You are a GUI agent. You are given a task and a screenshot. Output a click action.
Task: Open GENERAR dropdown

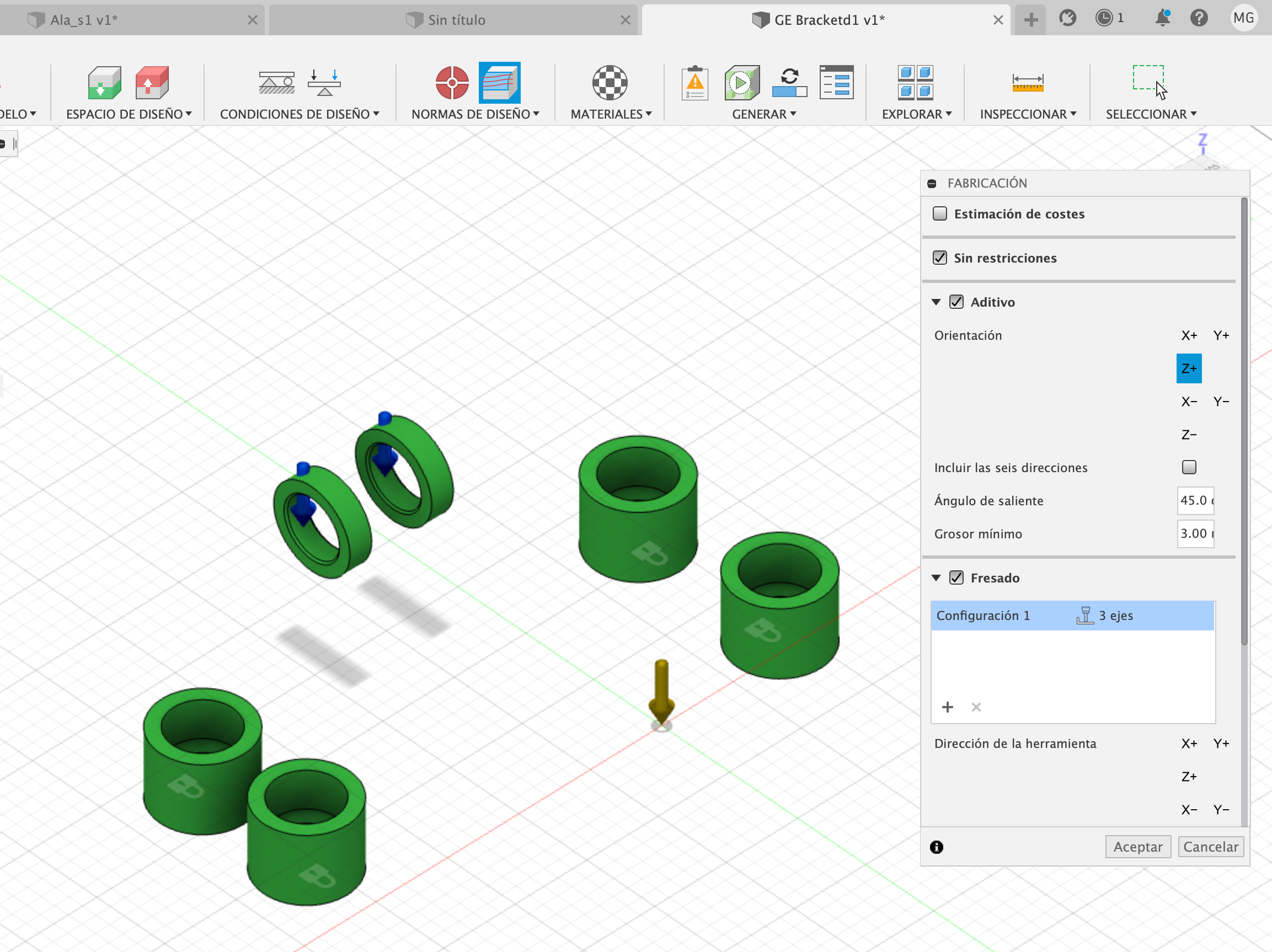point(764,114)
